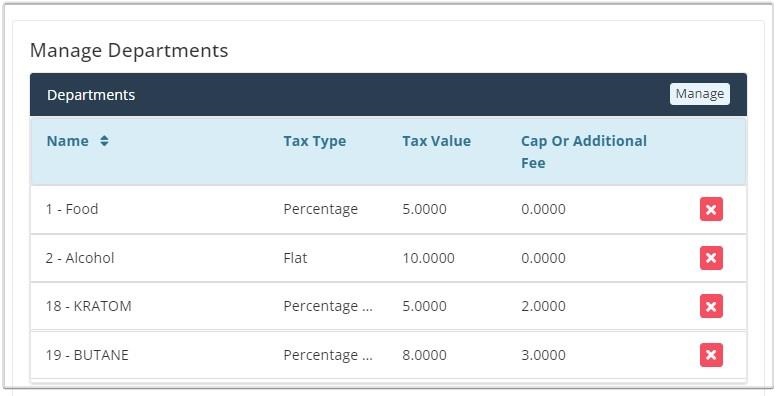Image resolution: width=778 pixels, height=396 pixels.
Task: Click the Tax Value column header
Action: (436, 141)
